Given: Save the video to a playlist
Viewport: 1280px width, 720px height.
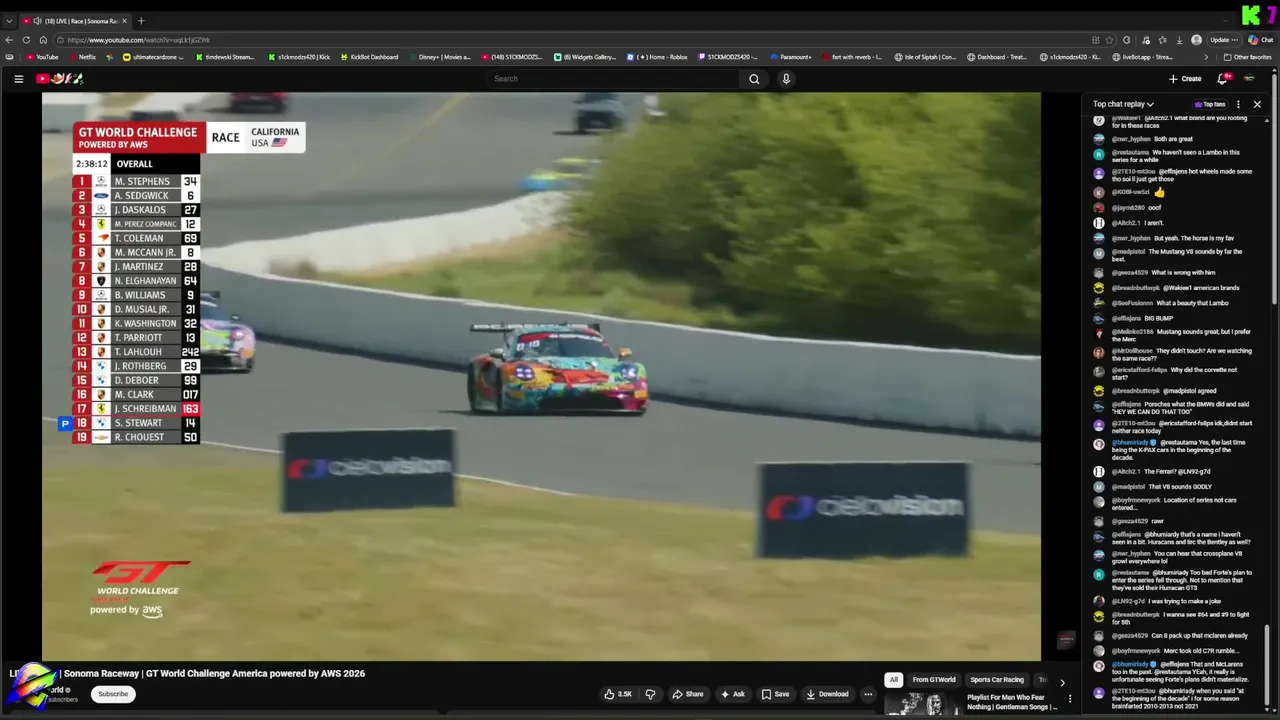Looking at the screenshot, I should (x=775, y=694).
